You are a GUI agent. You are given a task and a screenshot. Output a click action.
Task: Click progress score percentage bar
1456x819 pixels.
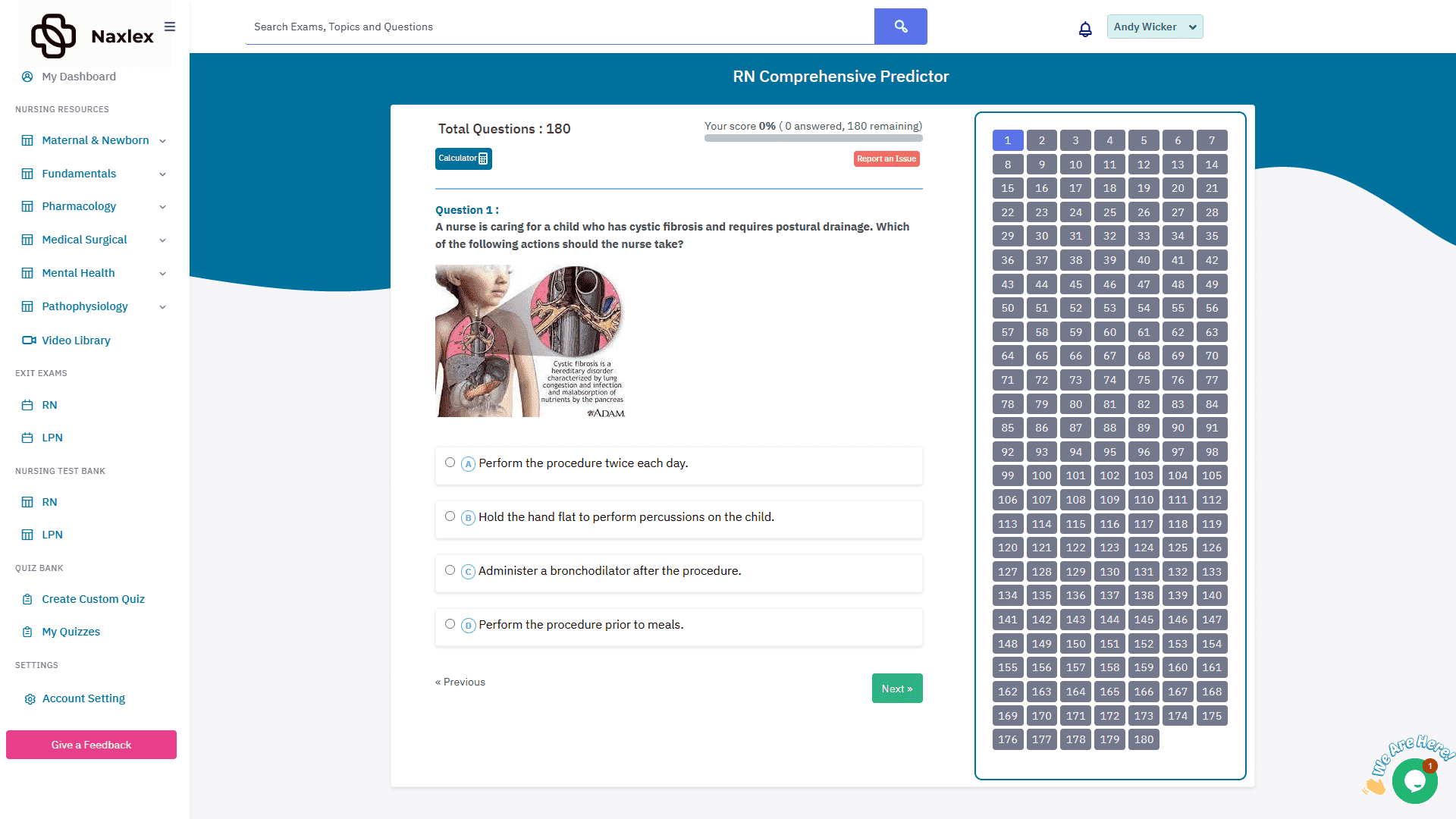813,139
